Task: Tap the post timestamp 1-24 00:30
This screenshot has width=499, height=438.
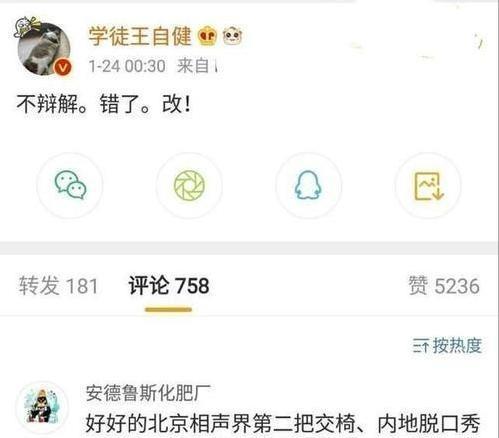Action: click(x=127, y=66)
